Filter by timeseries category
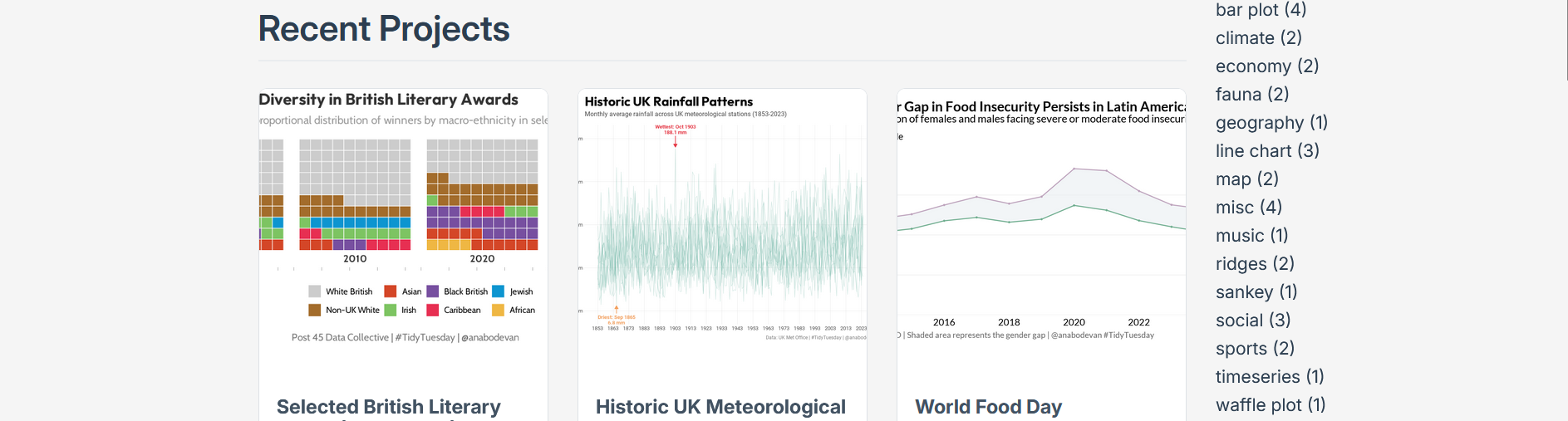This screenshot has height=421, width=1568. tap(1269, 377)
